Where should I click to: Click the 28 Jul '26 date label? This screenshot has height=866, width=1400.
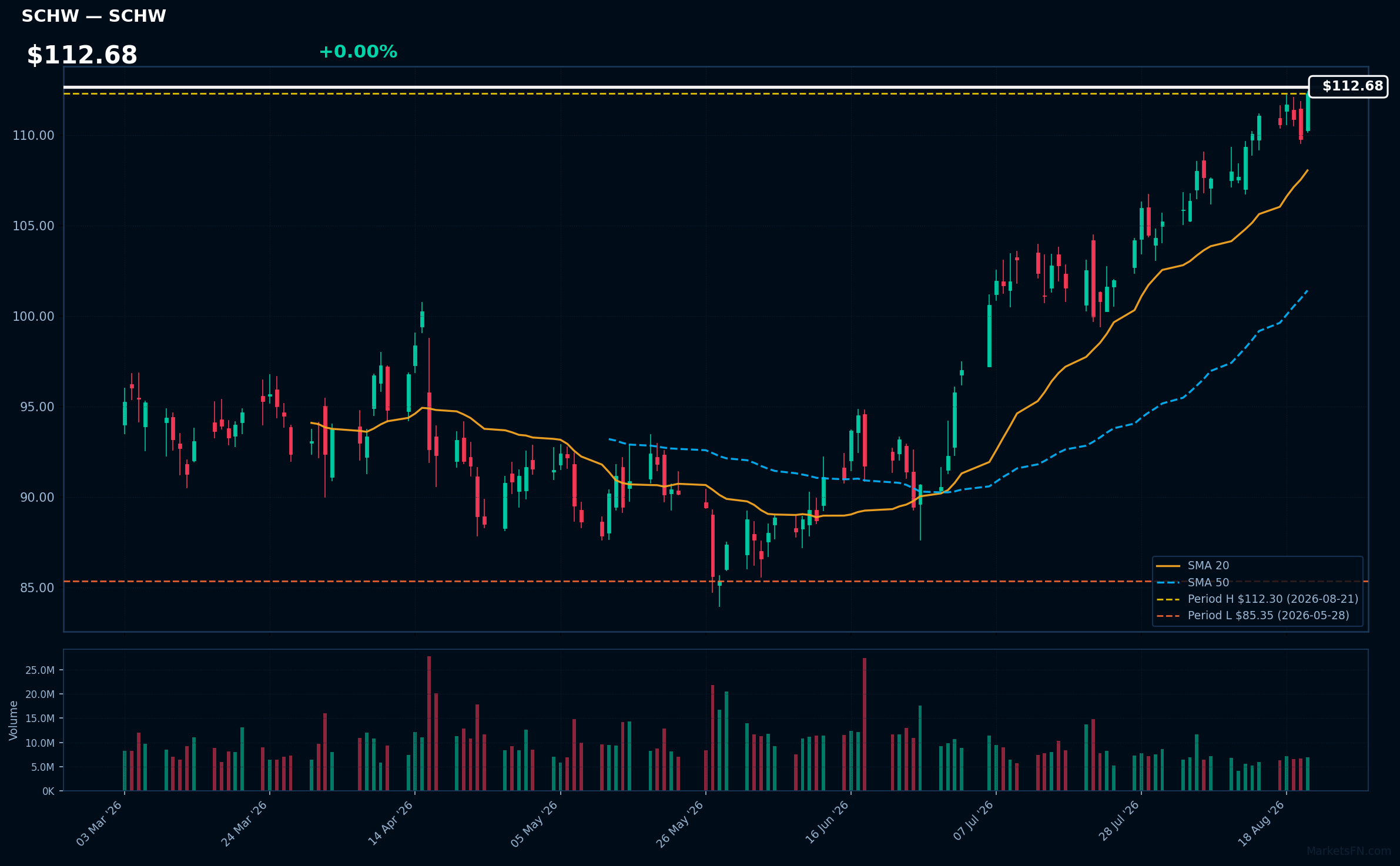(1118, 822)
